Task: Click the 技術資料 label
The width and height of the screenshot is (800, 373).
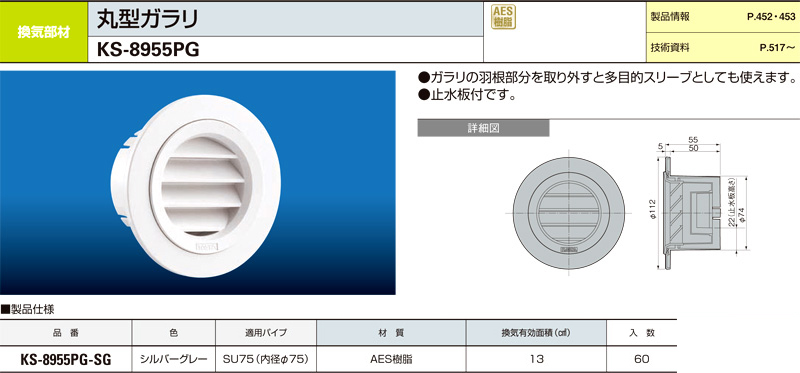Action: (x=670, y=48)
